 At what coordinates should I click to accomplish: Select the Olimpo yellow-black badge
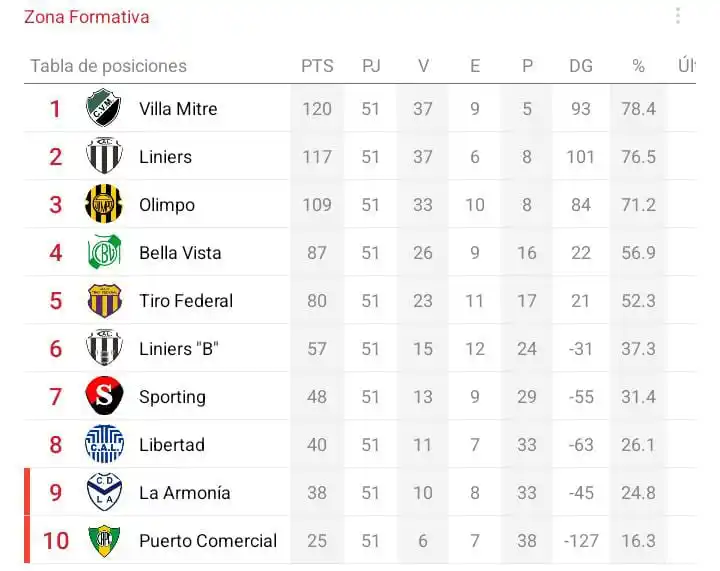pos(104,204)
